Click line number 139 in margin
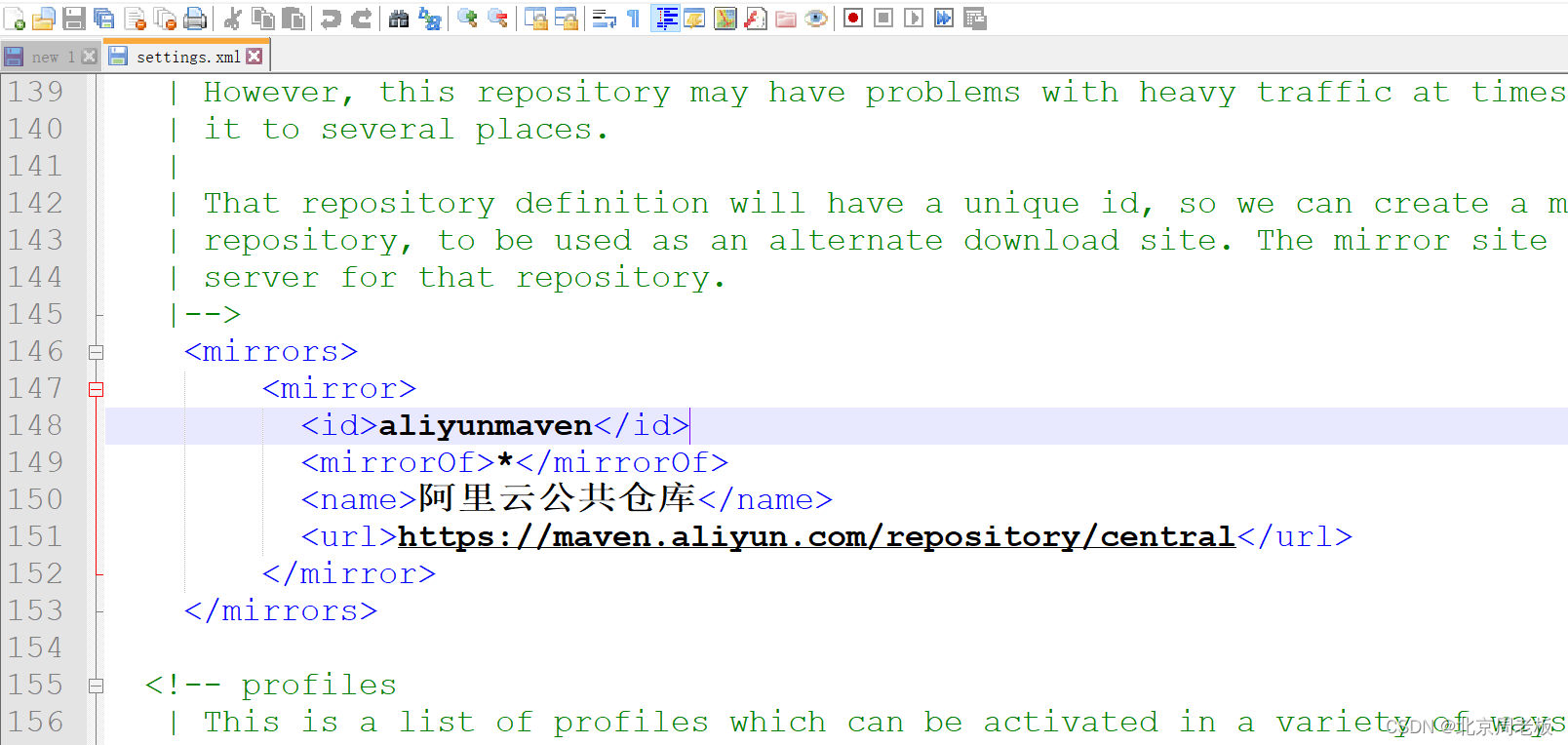This screenshot has height=745, width=1568. coord(35,92)
